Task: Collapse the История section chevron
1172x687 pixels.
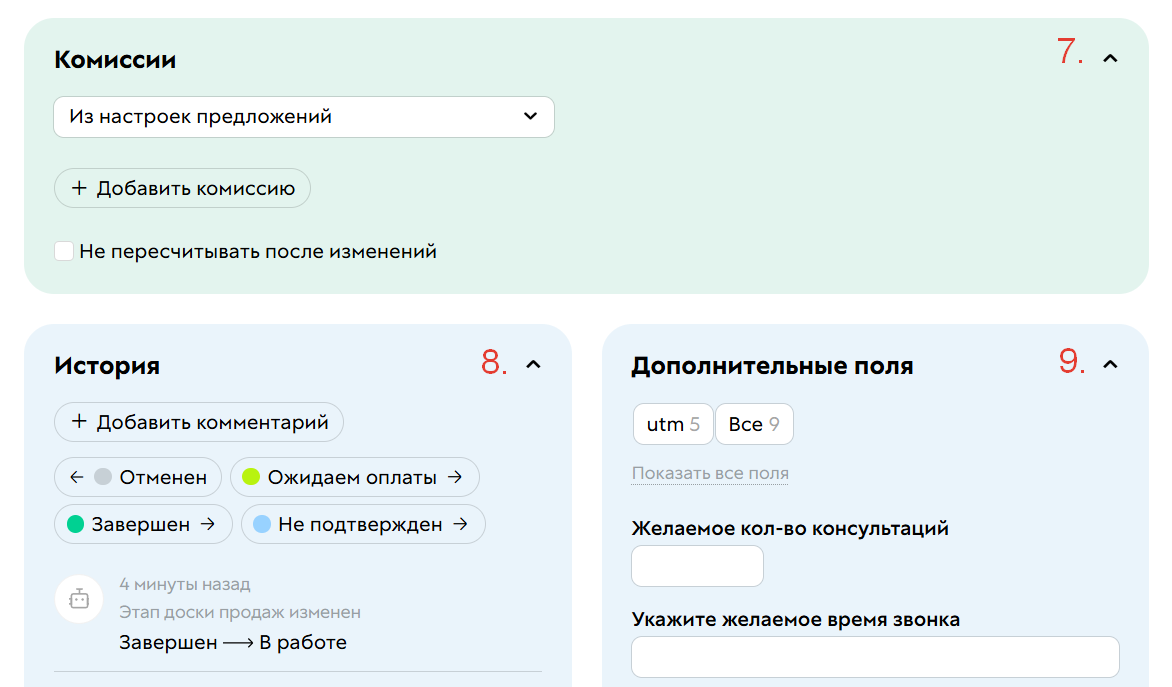Action: click(533, 365)
